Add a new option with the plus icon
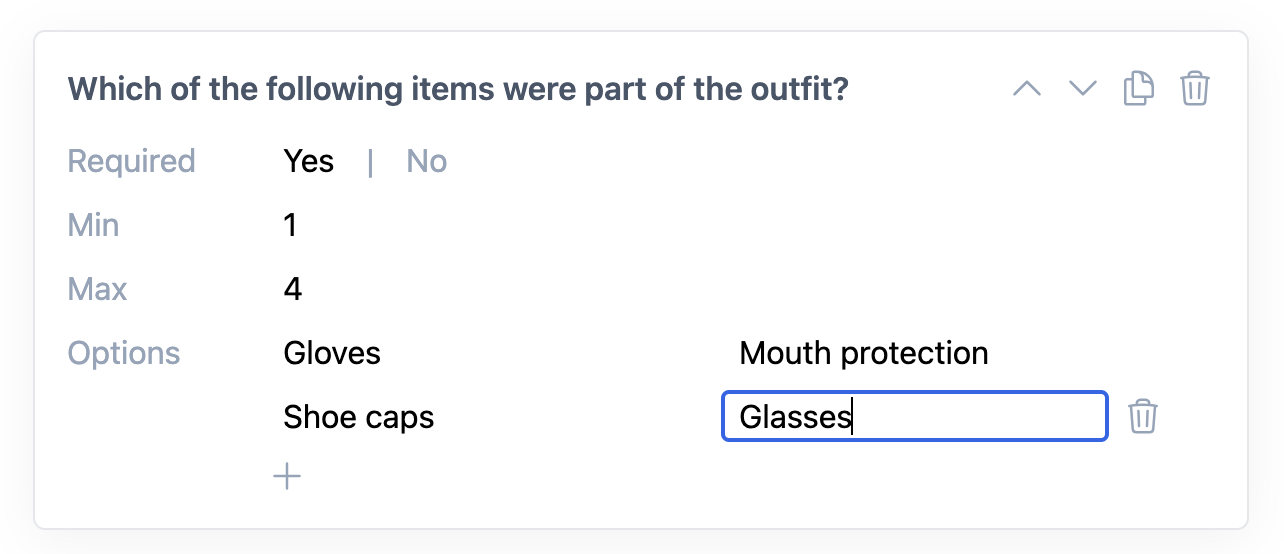Image resolution: width=1284 pixels, height=554 pixels. (287, 477)
